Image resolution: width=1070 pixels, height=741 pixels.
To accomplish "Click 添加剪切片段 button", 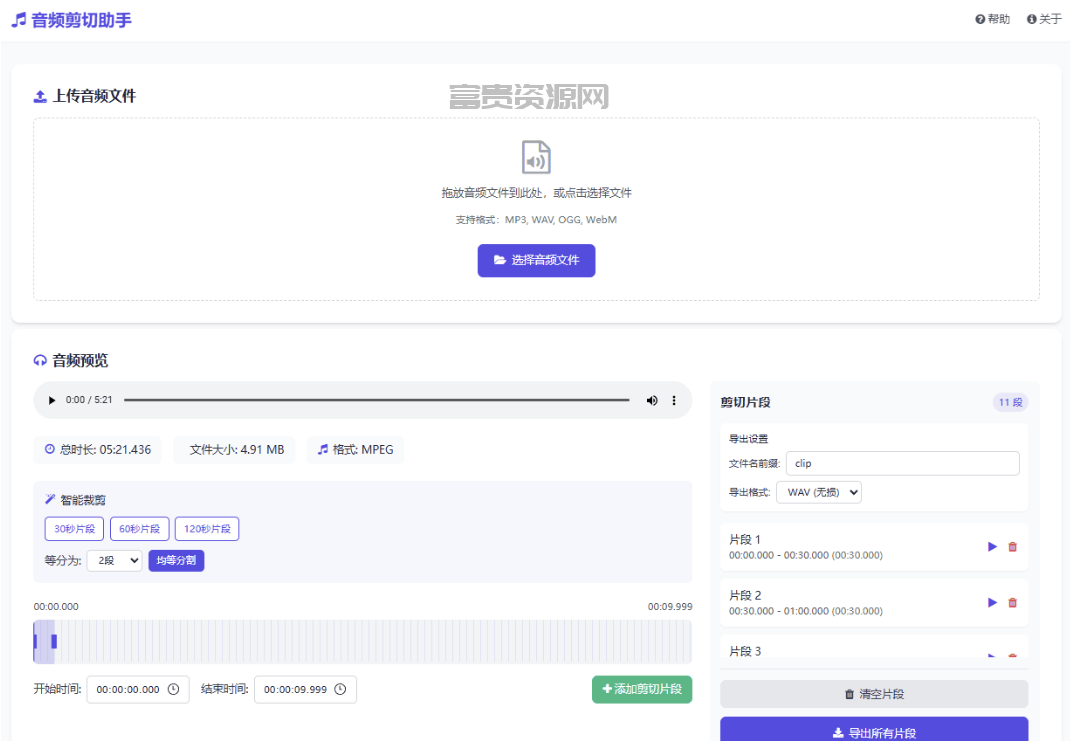I will 642,689.
